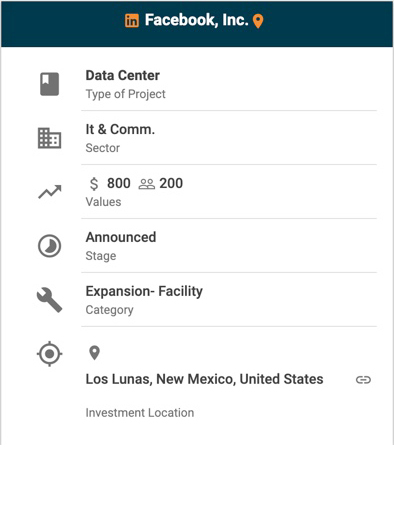This screenshot has width=394, height=505.
Task: Click the wrench icon beside Category
Action: [x=49, y=300]
